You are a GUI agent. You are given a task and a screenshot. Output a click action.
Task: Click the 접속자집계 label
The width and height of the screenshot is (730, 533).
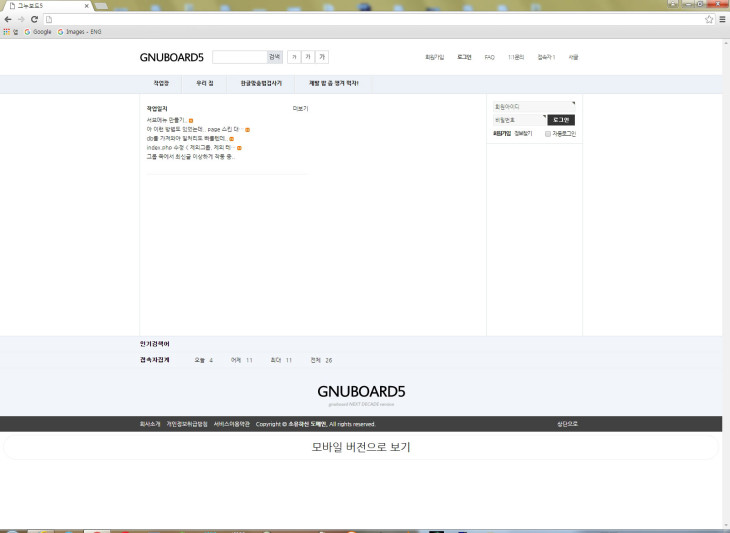pos(155,360)
